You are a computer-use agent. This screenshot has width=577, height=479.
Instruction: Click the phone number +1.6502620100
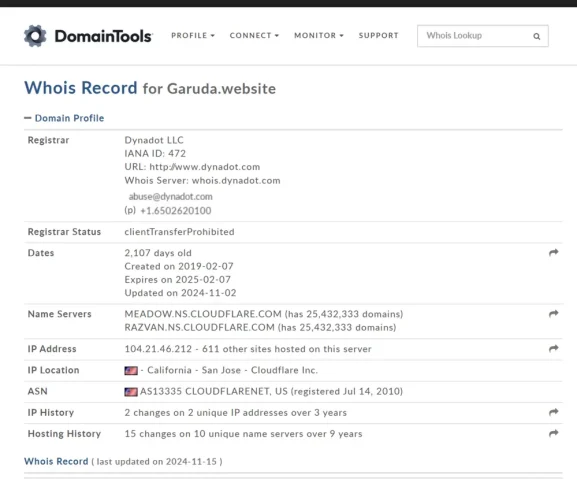coord(176,211)
